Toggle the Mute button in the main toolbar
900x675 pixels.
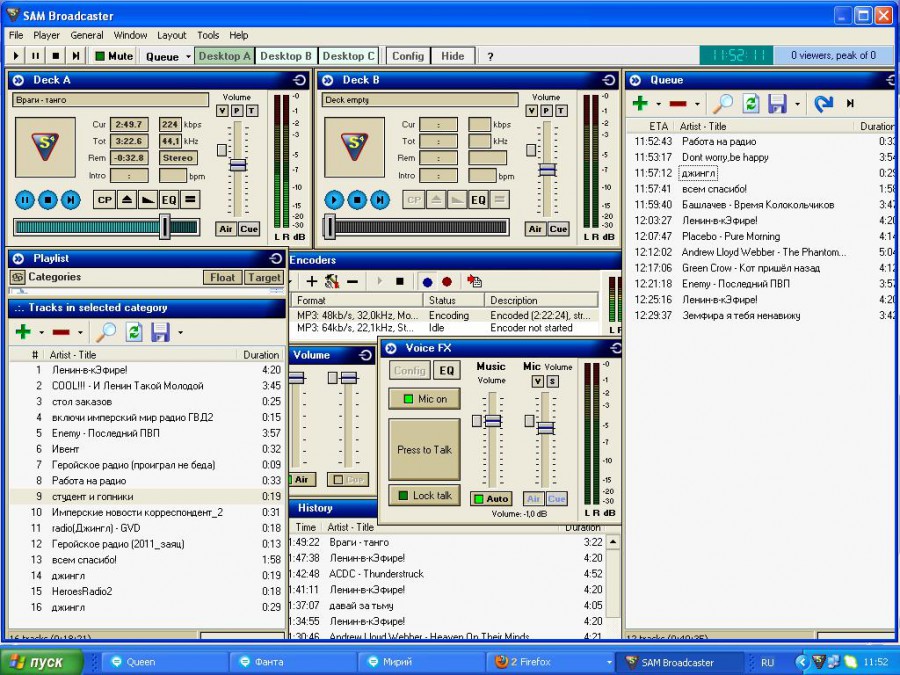[113, 56]
